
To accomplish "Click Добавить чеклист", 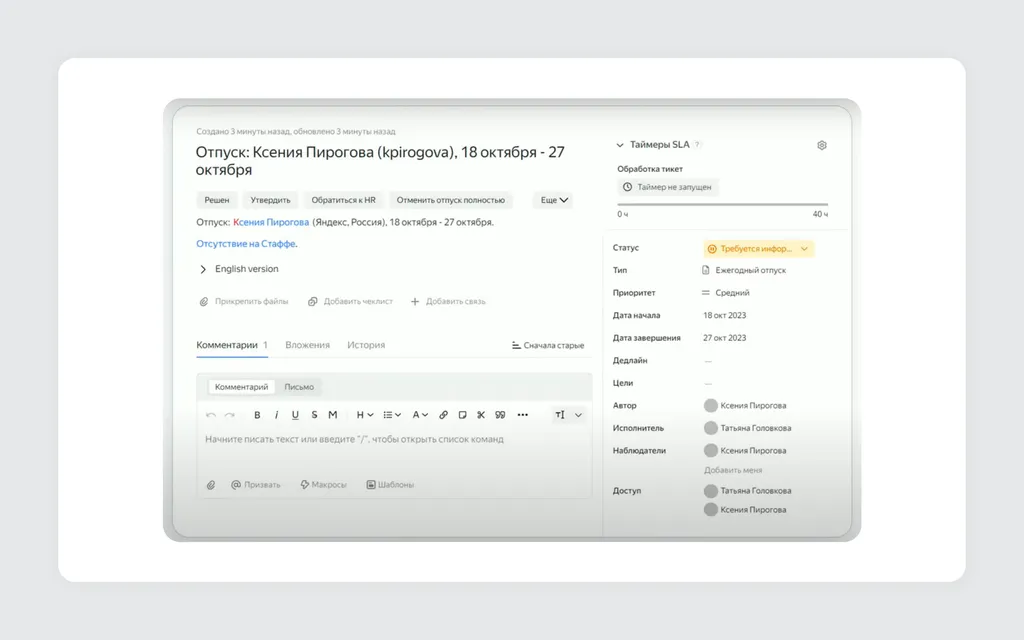I will (351, 301).
